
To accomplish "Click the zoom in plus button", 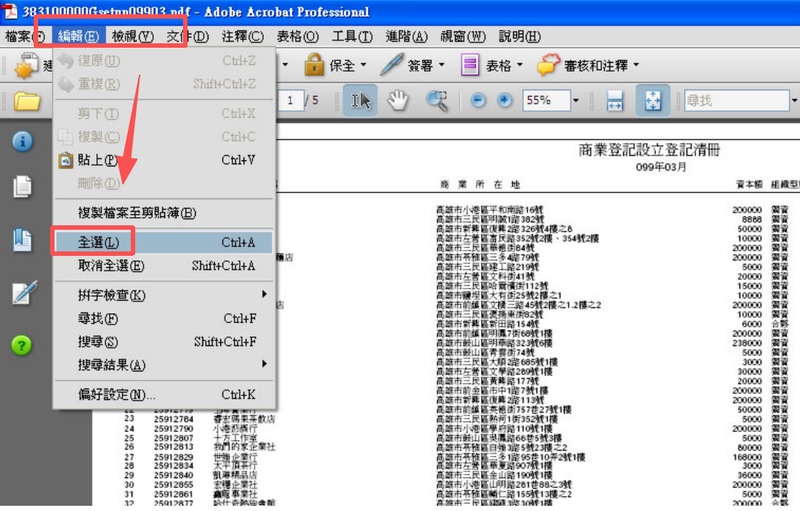I will click(504, 100).
